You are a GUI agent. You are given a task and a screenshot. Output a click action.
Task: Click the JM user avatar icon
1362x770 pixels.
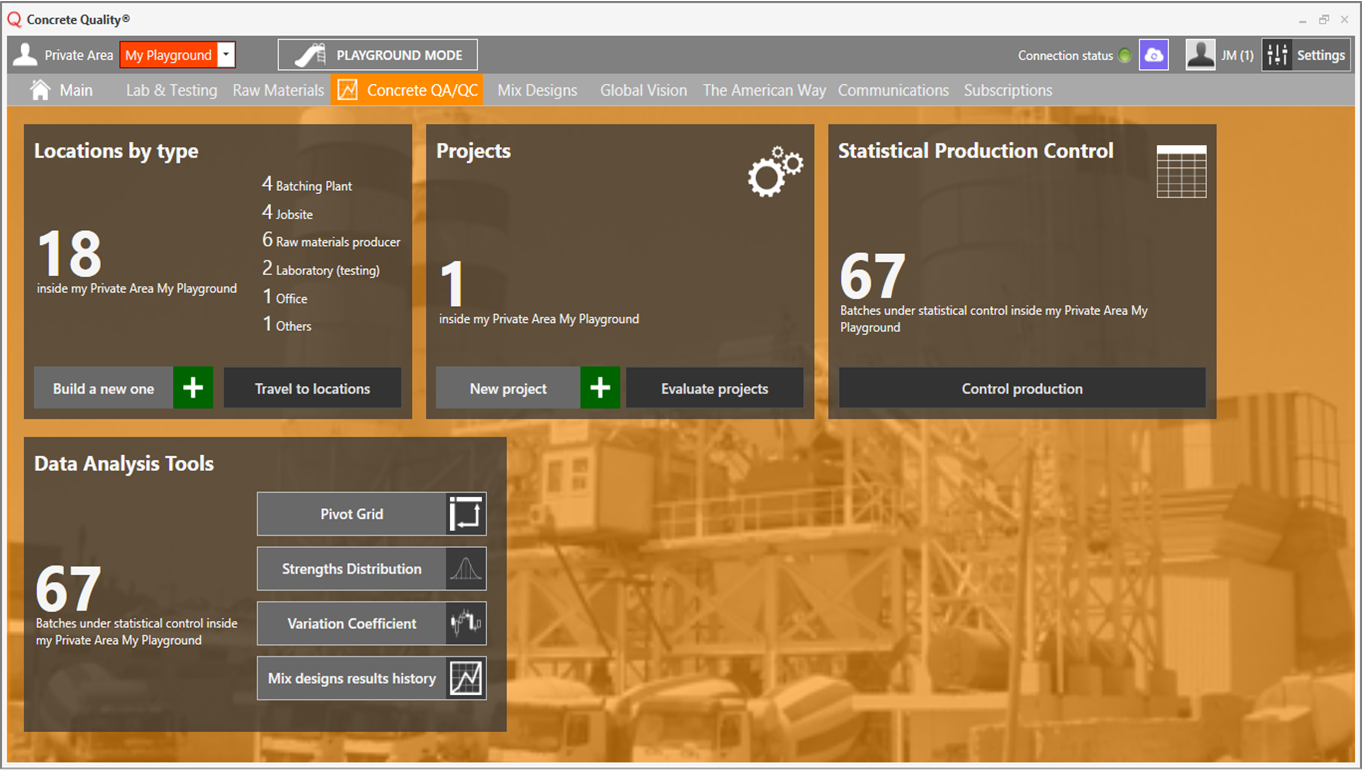[x=1200, y=55]
